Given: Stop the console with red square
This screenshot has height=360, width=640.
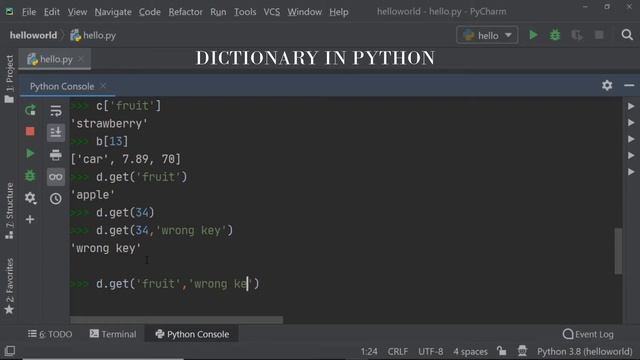Looking at the screenshot, I should [x=30, y=131].
